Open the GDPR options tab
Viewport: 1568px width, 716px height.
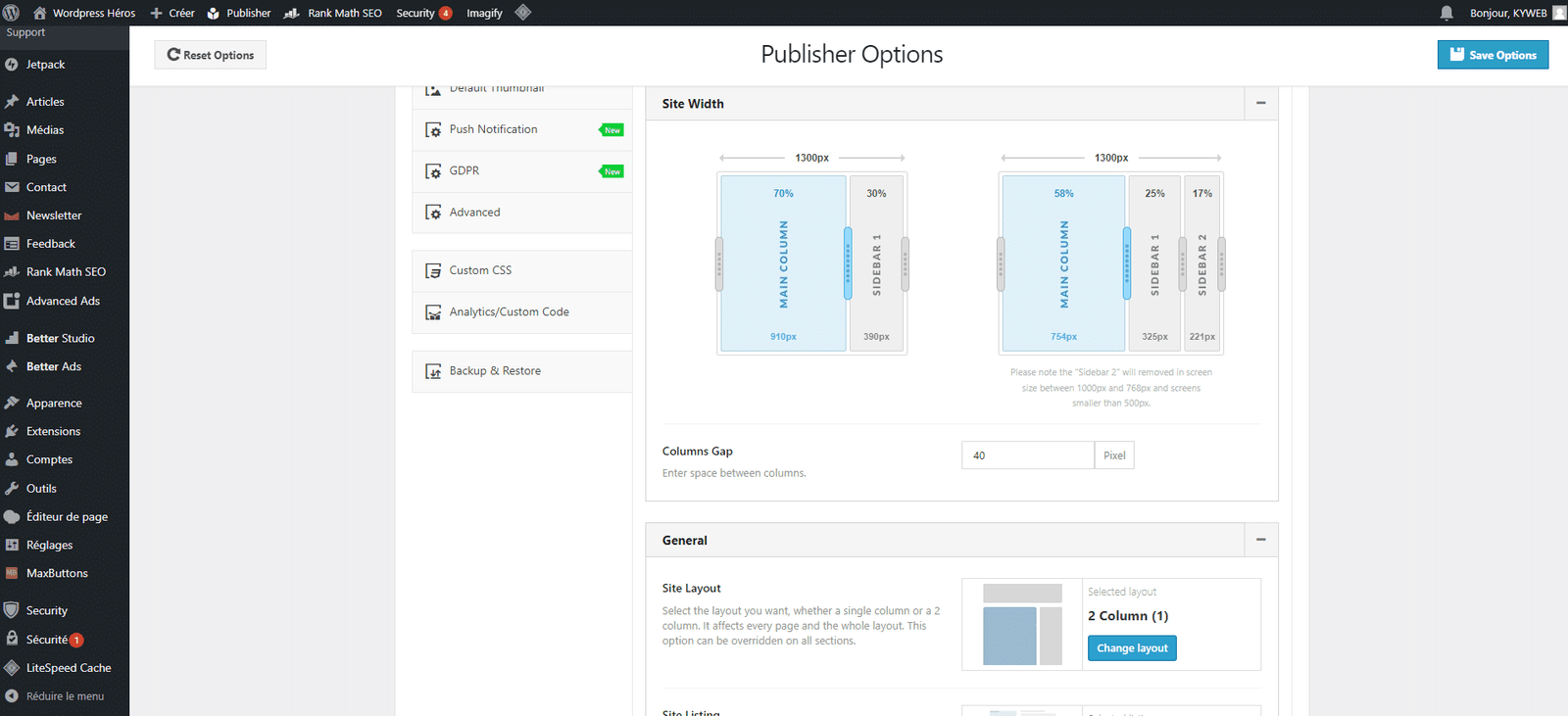click(x=465, y=171)
